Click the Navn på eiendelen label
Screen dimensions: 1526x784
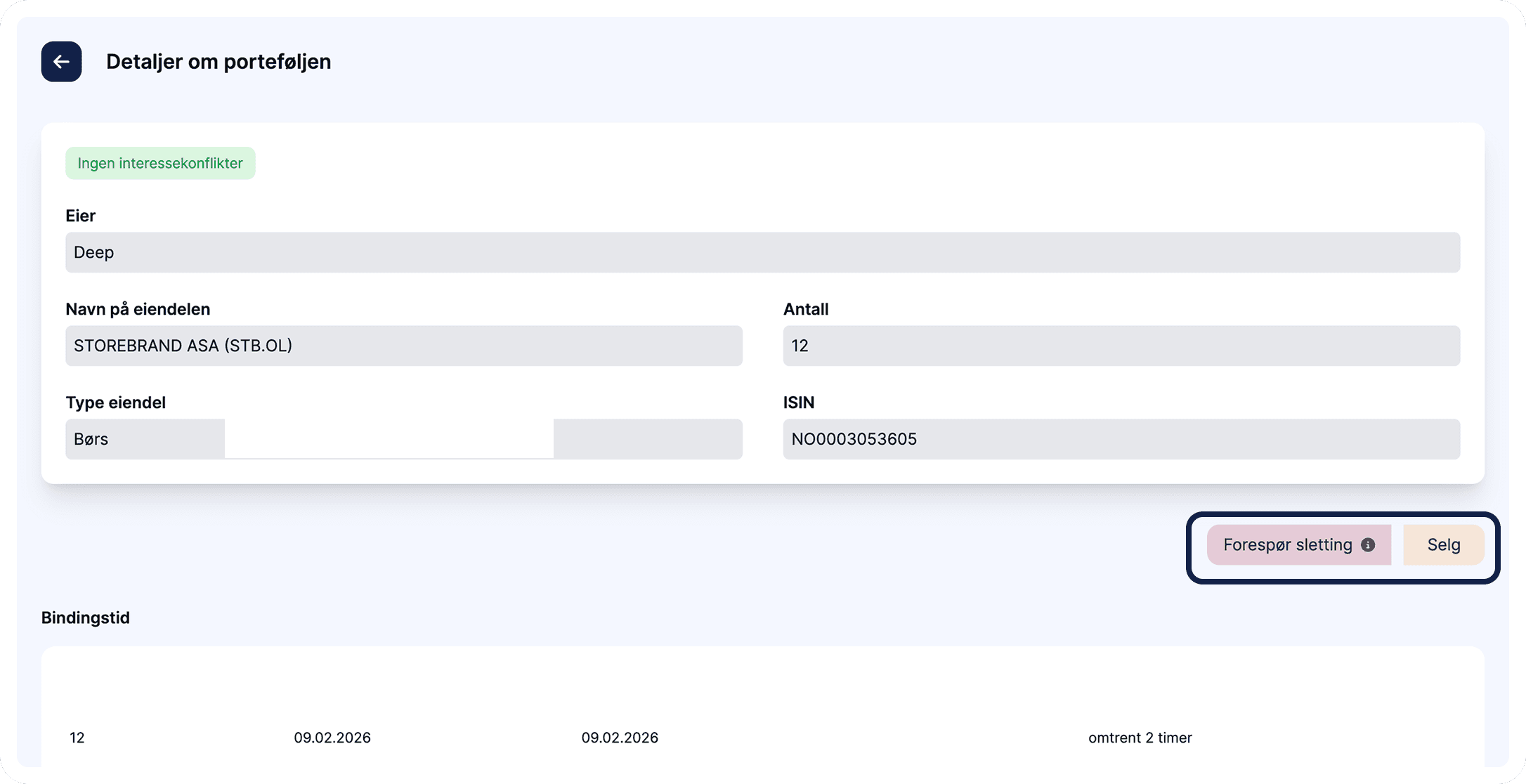tap(138, 310)
